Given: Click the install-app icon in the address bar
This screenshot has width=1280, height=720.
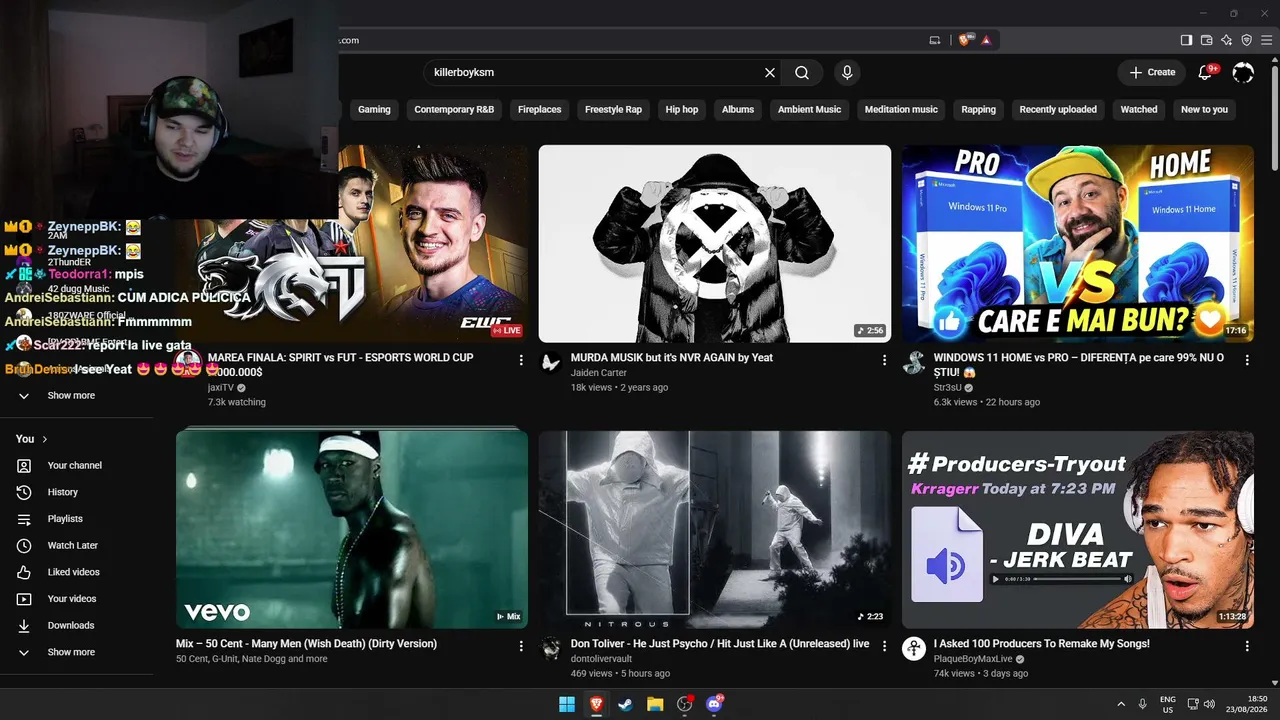Looking at the screenshot, I should click(x=935, y=40).
